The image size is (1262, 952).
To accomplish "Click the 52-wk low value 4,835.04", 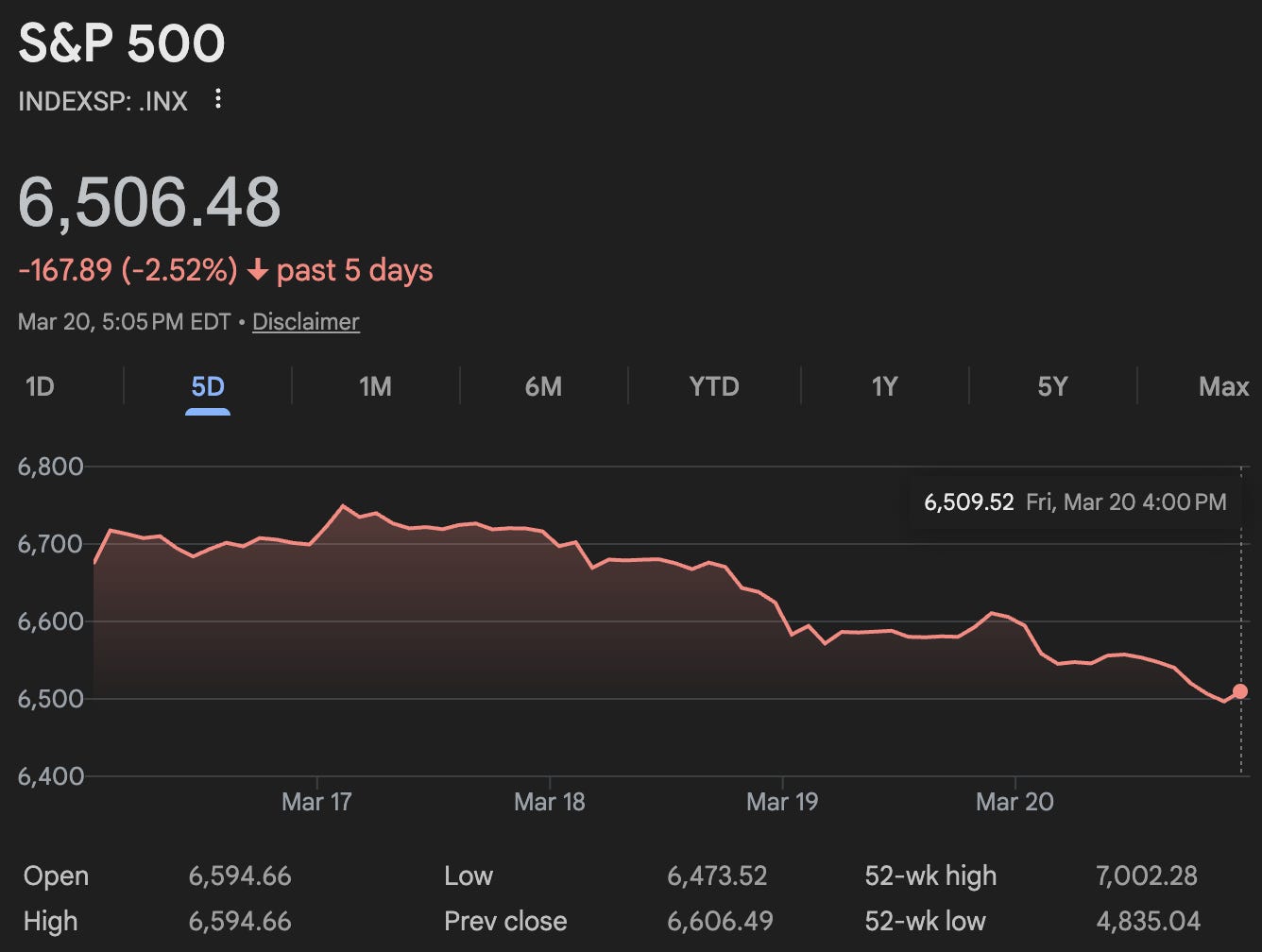I will (x=1148, y=922).
